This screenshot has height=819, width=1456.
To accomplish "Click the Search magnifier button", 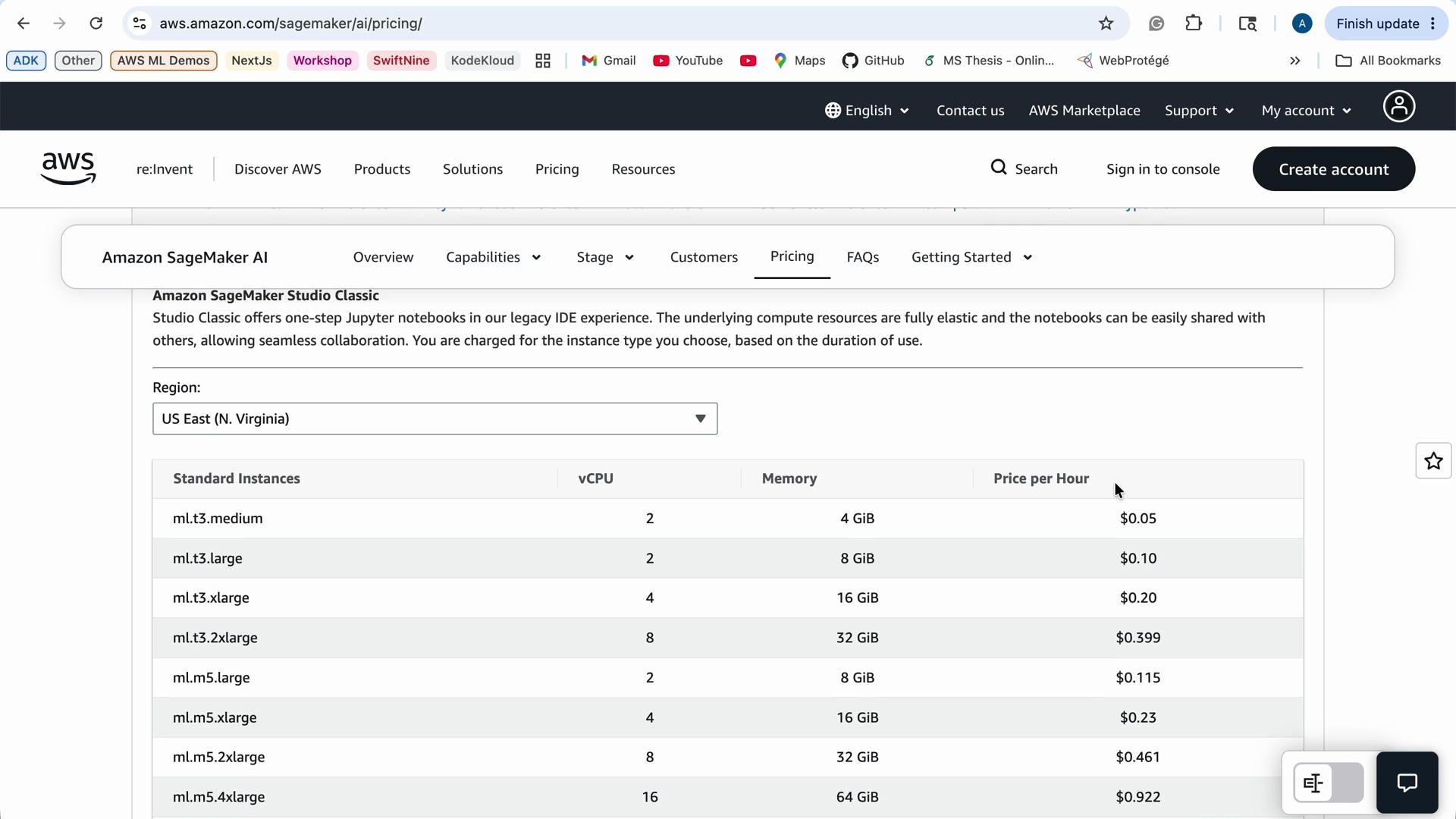I will [1024, 168].
